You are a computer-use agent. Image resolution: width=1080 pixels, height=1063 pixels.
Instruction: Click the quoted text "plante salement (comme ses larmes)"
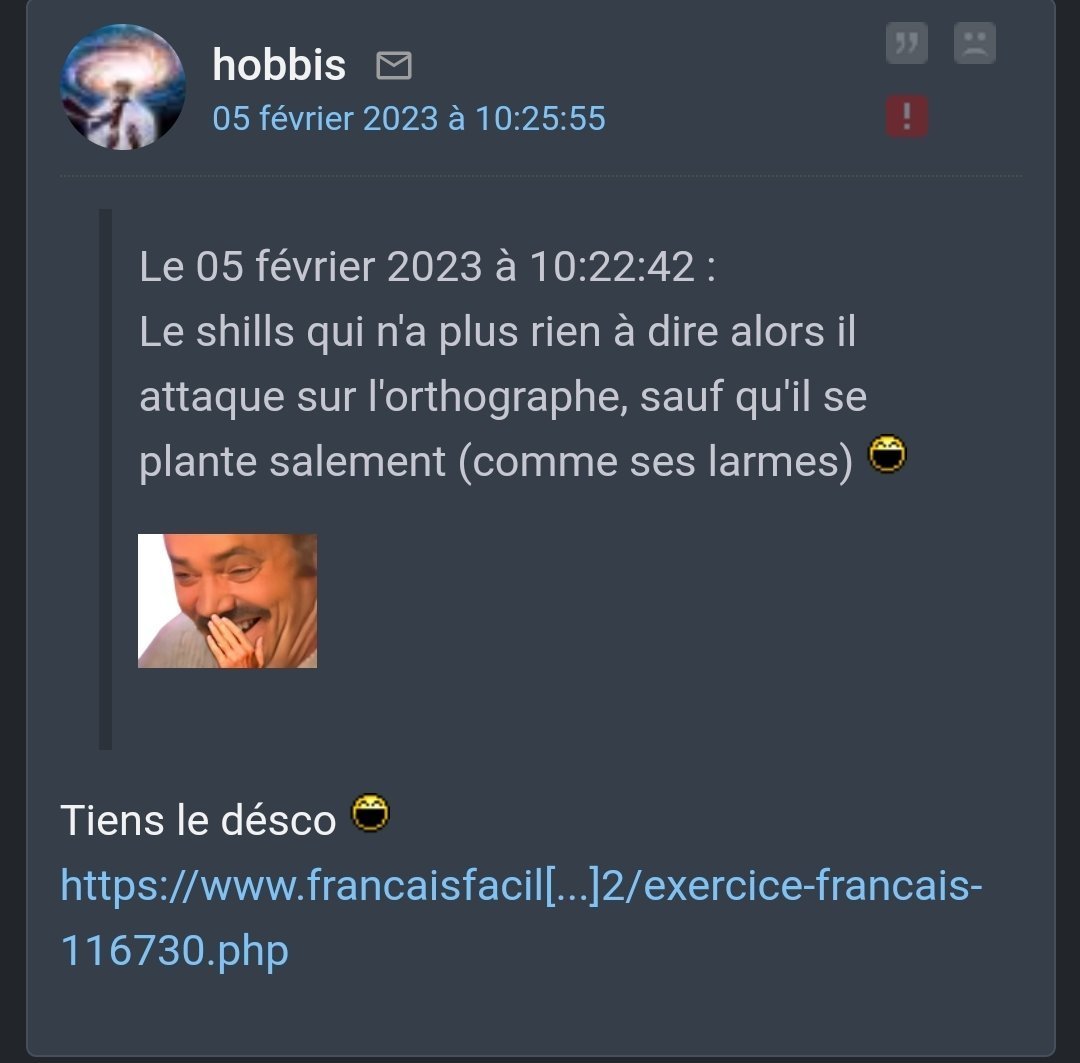(x=496, y=462)
